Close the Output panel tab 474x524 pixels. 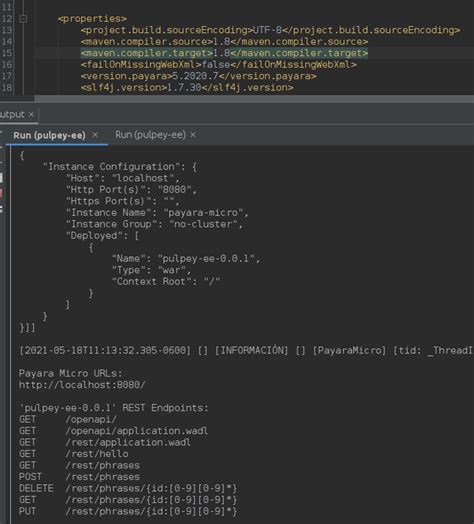pyautogui.click(x=31, y=114)
